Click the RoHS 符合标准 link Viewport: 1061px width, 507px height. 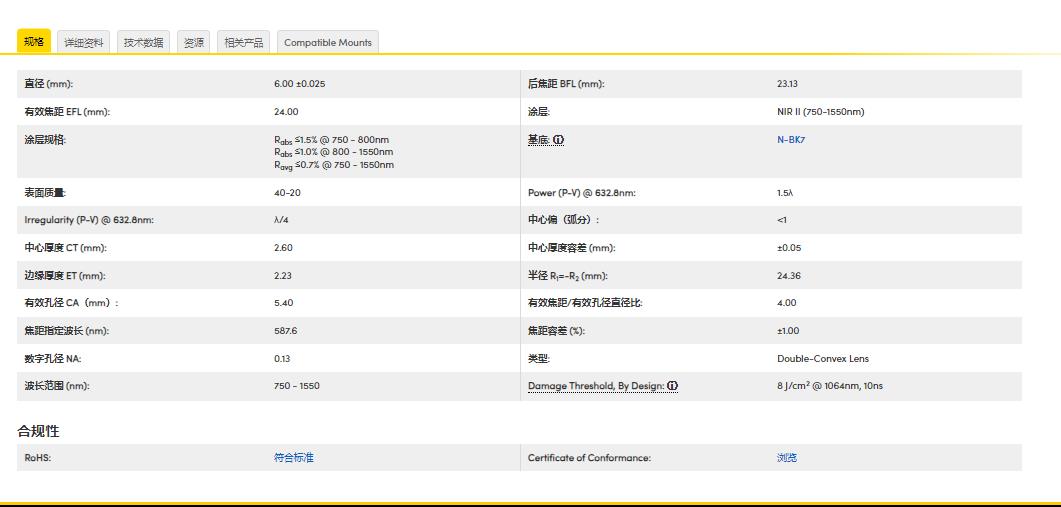pyautogui.click(x=293, y=458)
